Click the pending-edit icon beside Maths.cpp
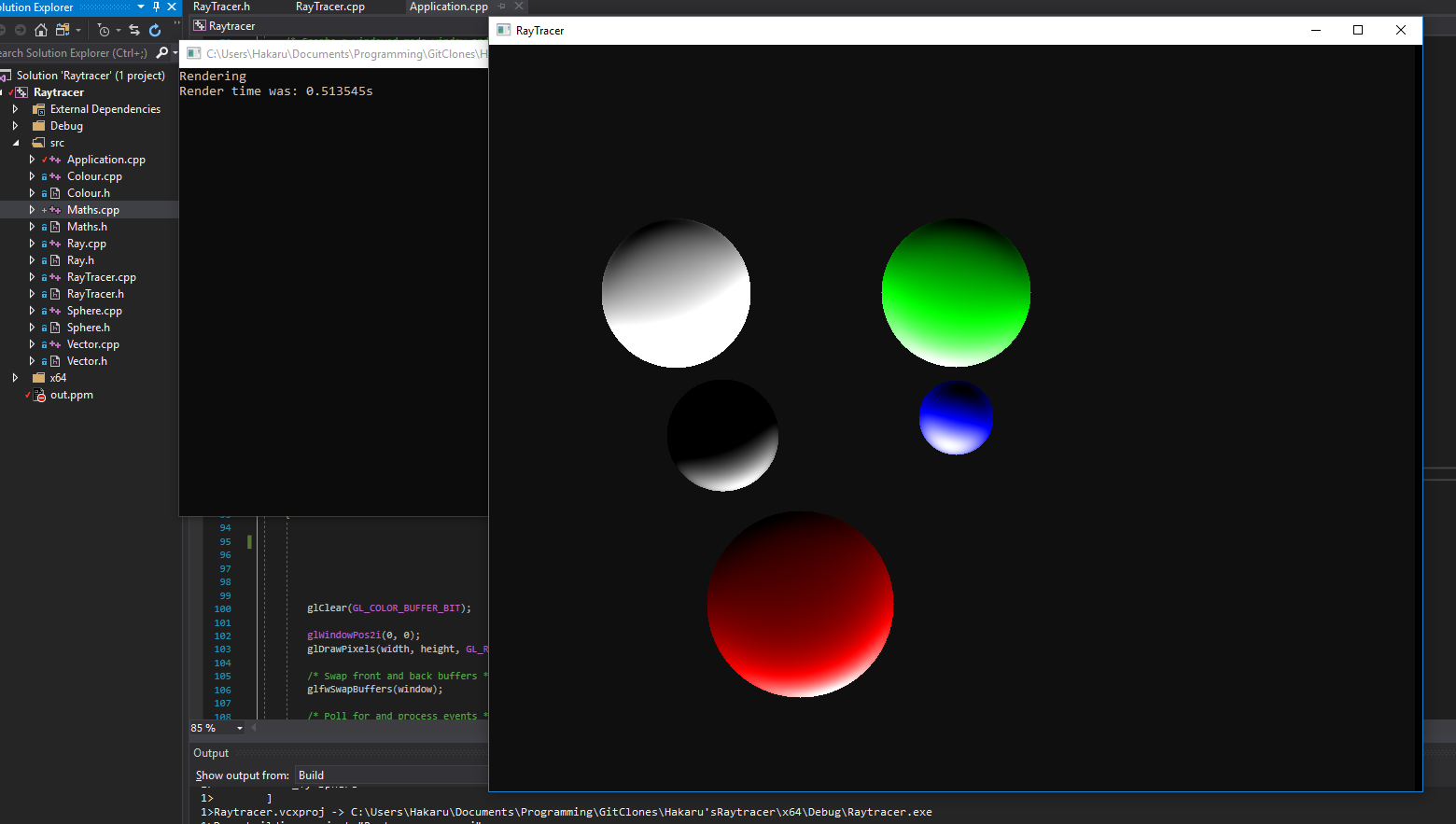The image size is (1456, 824). 44,210
